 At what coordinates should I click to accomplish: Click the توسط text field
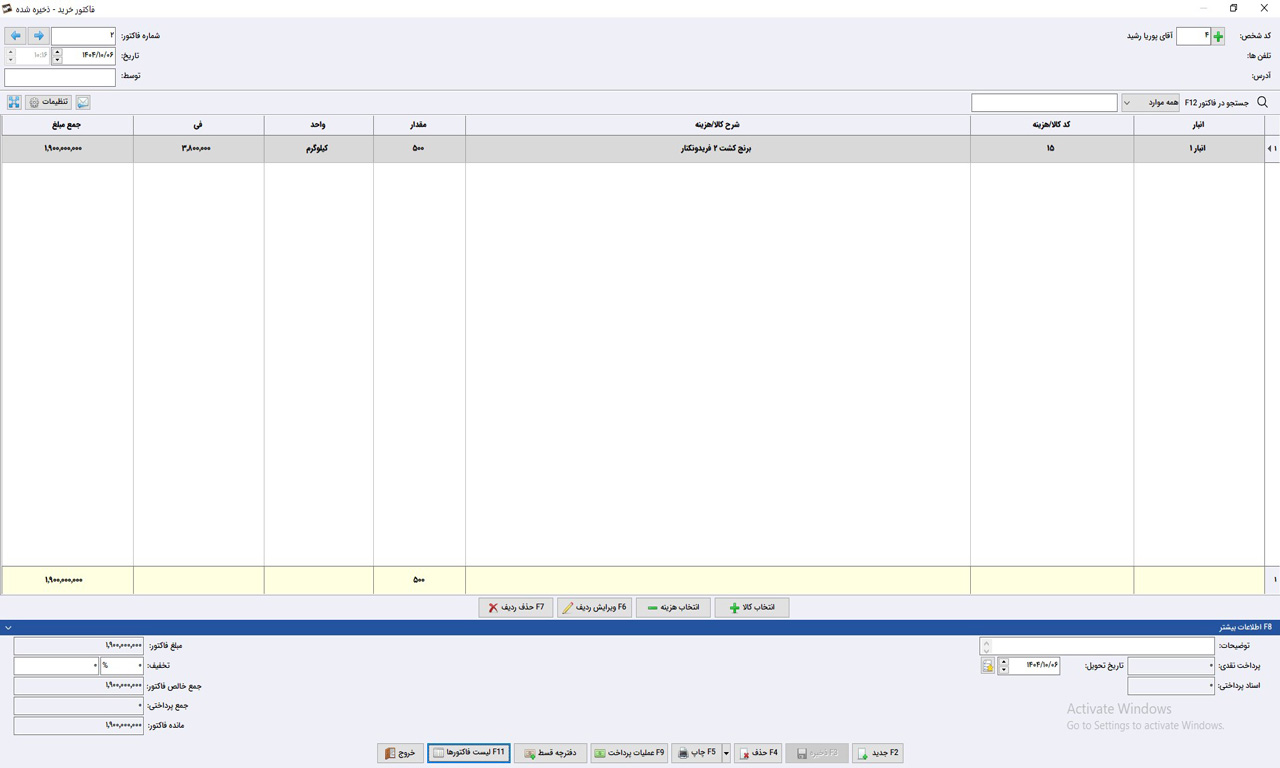coord(60,77)
